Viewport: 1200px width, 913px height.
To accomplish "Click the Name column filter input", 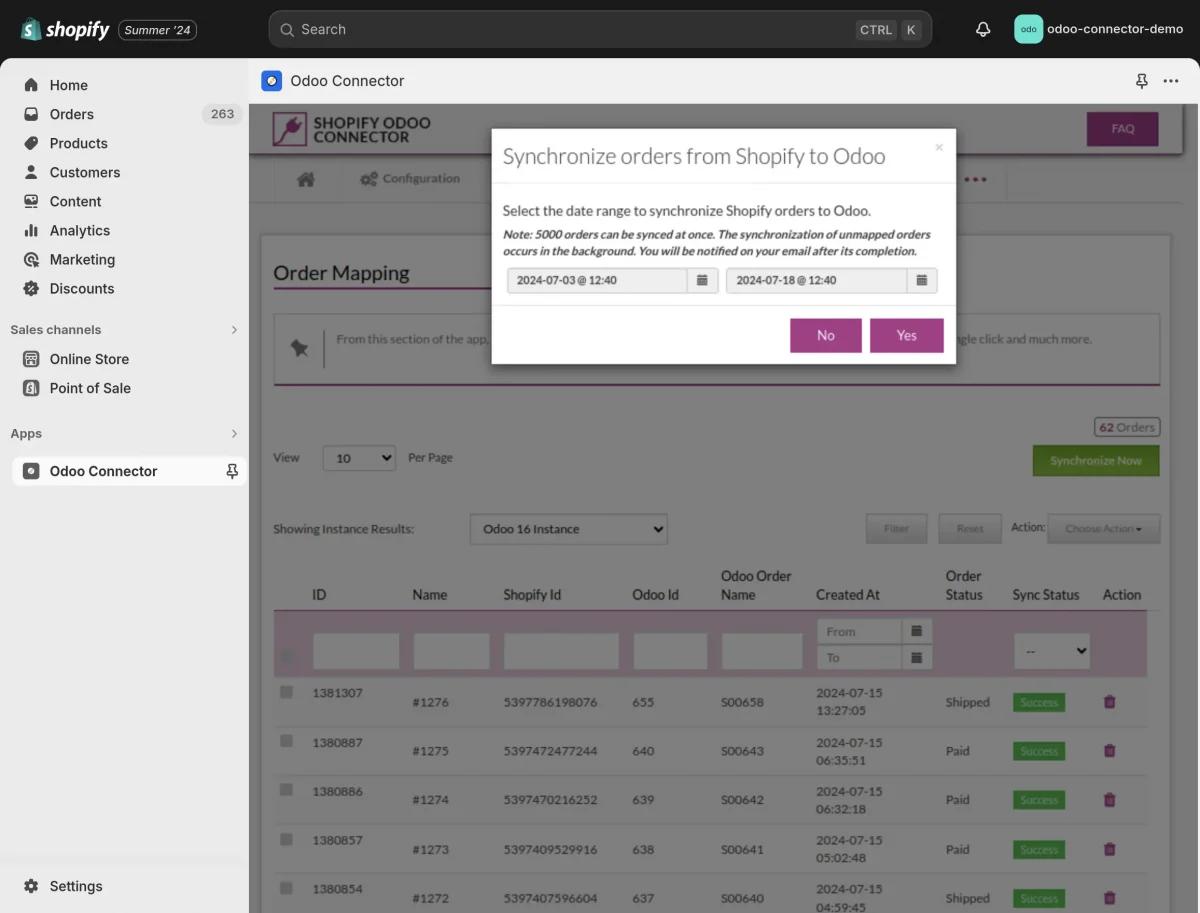I will click(x=452, y=651).
